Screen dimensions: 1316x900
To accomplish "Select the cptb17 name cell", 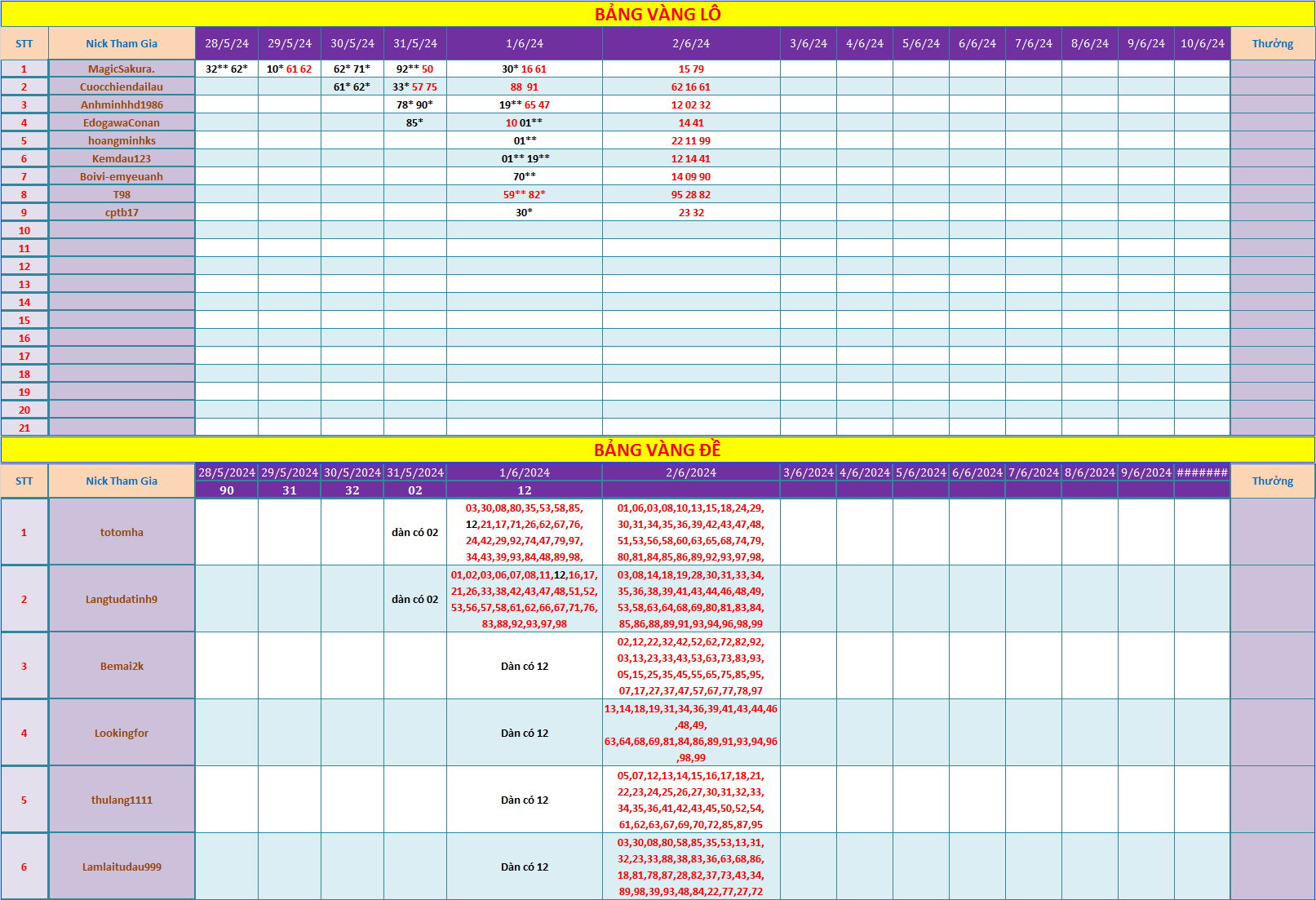I will (122, 212).
